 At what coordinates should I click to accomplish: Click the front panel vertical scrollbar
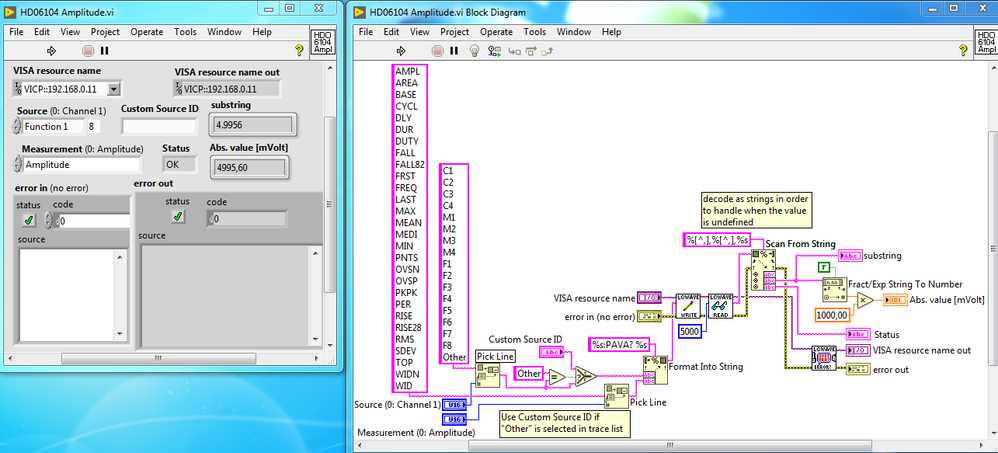tap(329, 204)
